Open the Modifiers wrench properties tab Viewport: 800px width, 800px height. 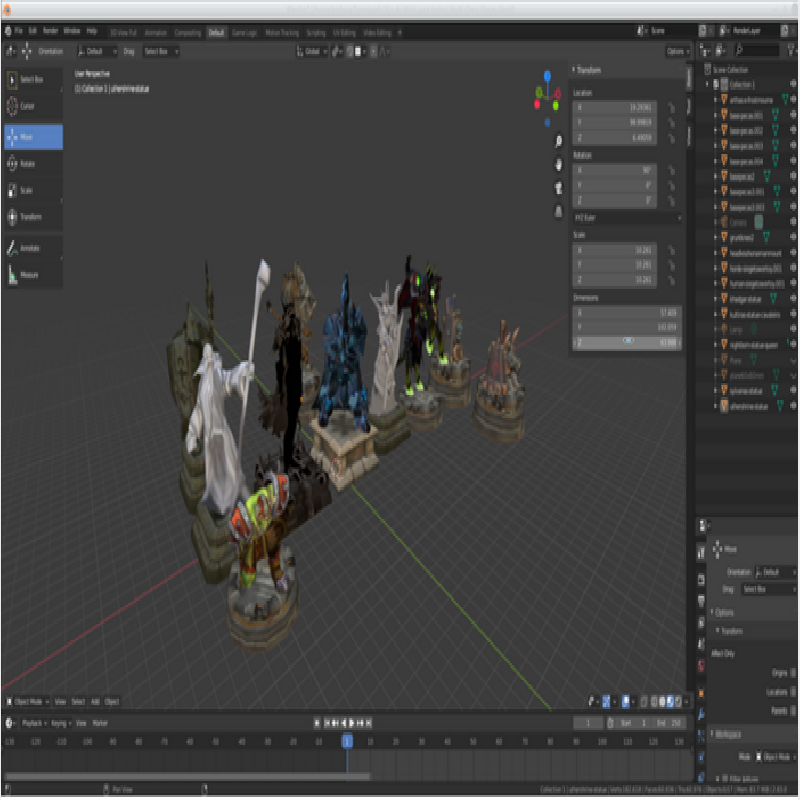click(x=701, y=715)
